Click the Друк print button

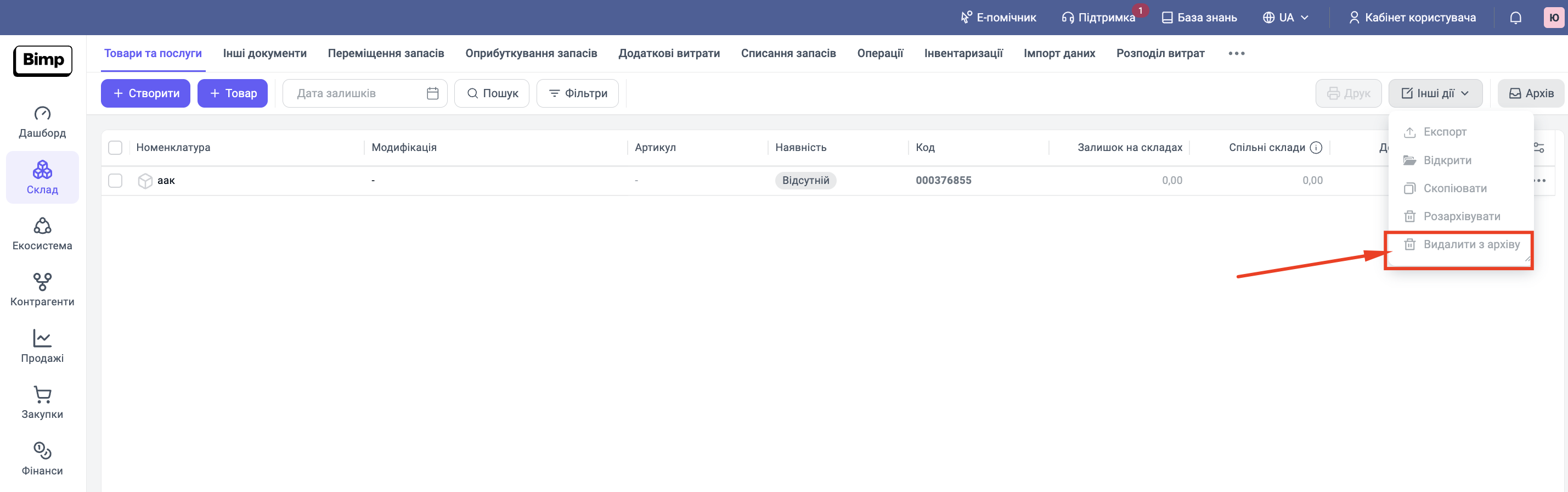pos(1348,93)
